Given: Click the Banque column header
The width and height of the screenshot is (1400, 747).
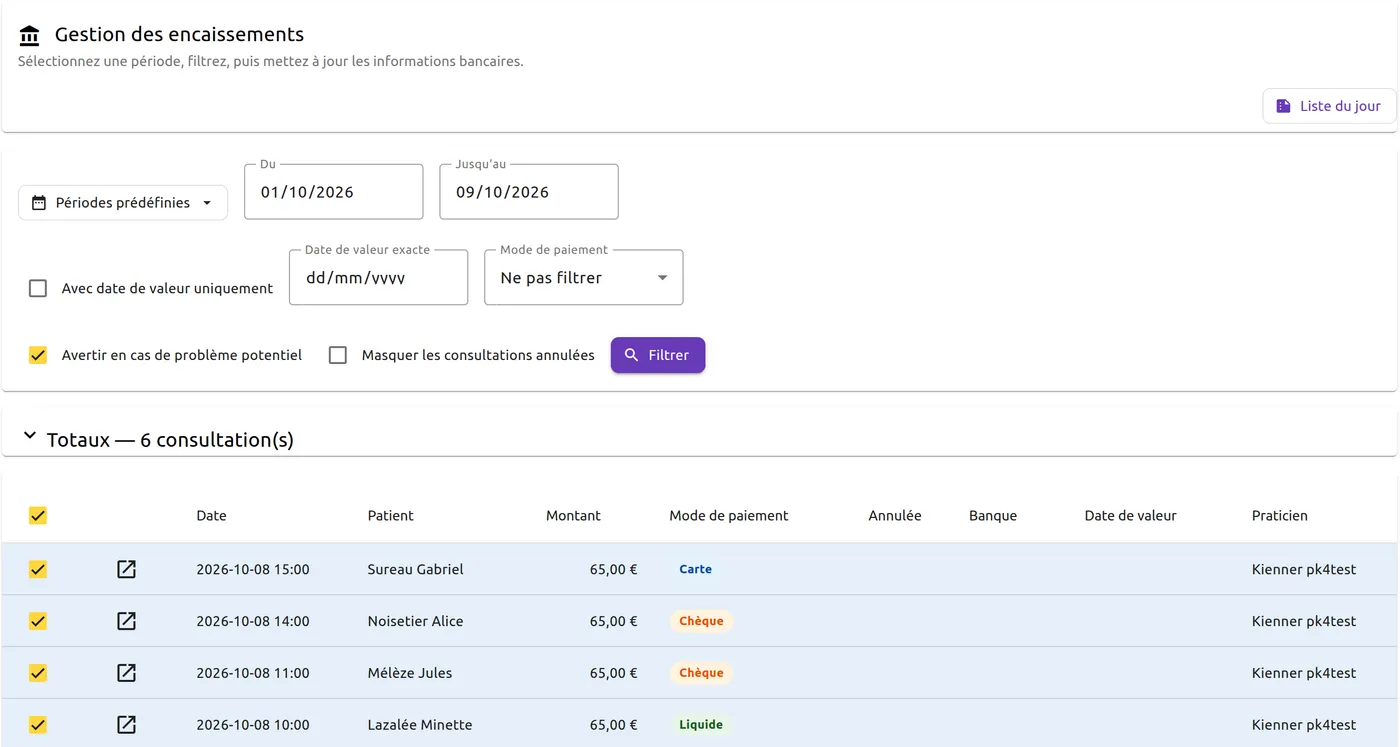Looking at the screenshot, I should 993,516.
